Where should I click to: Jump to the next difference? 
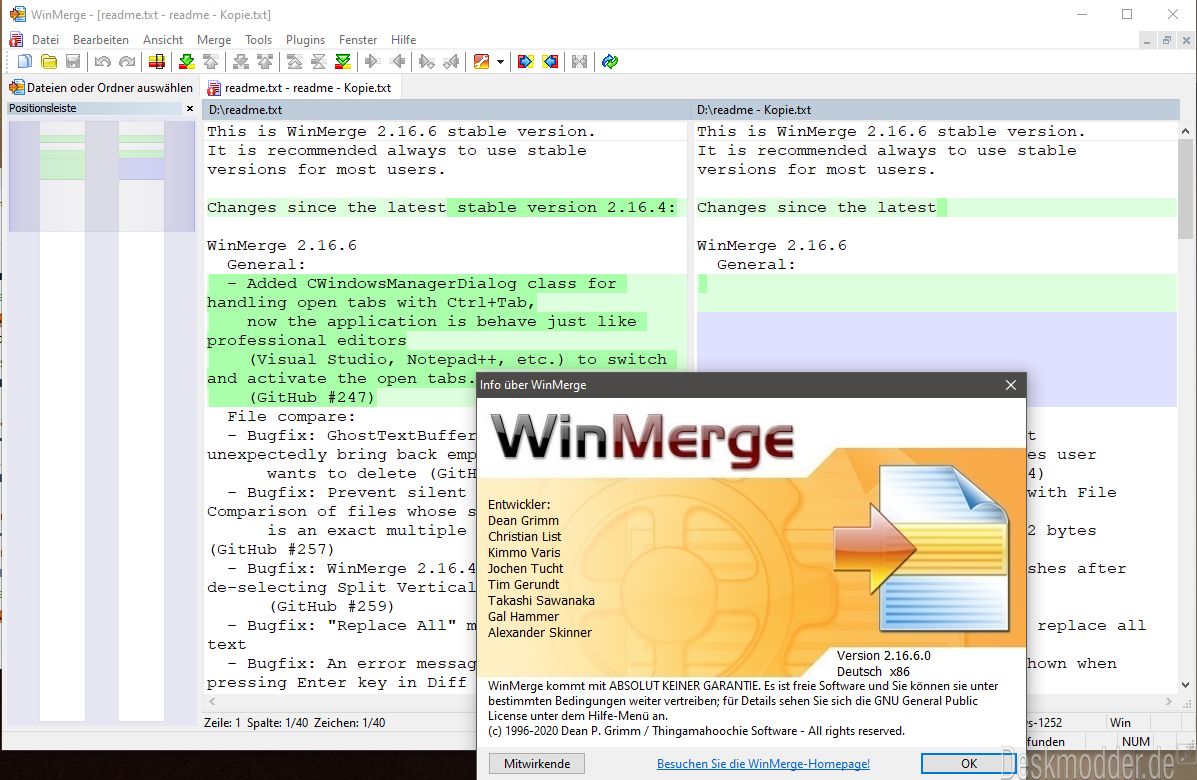pyautogui.click(x=186, y=62)
